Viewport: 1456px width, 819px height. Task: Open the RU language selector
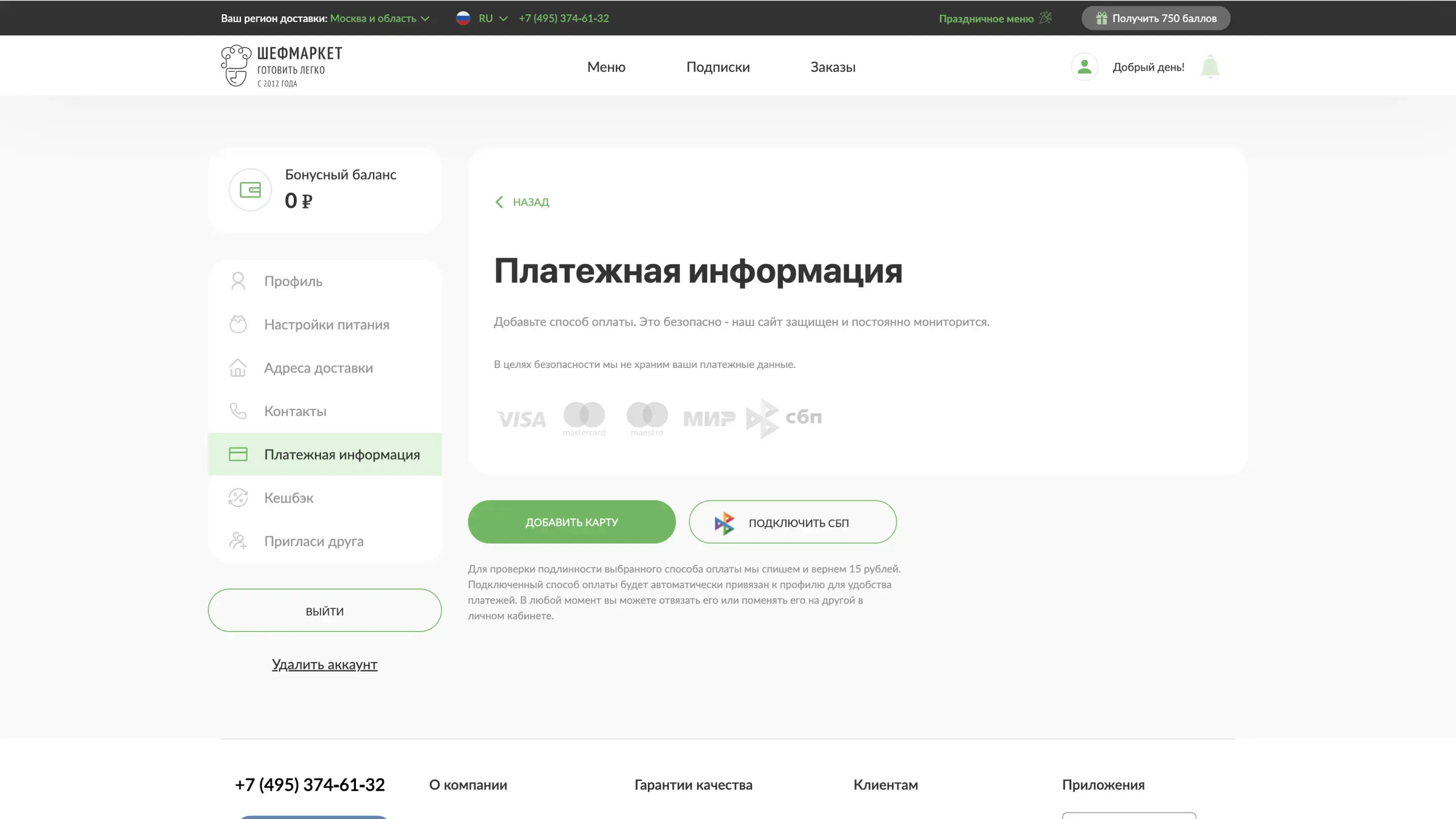(485, 18)
